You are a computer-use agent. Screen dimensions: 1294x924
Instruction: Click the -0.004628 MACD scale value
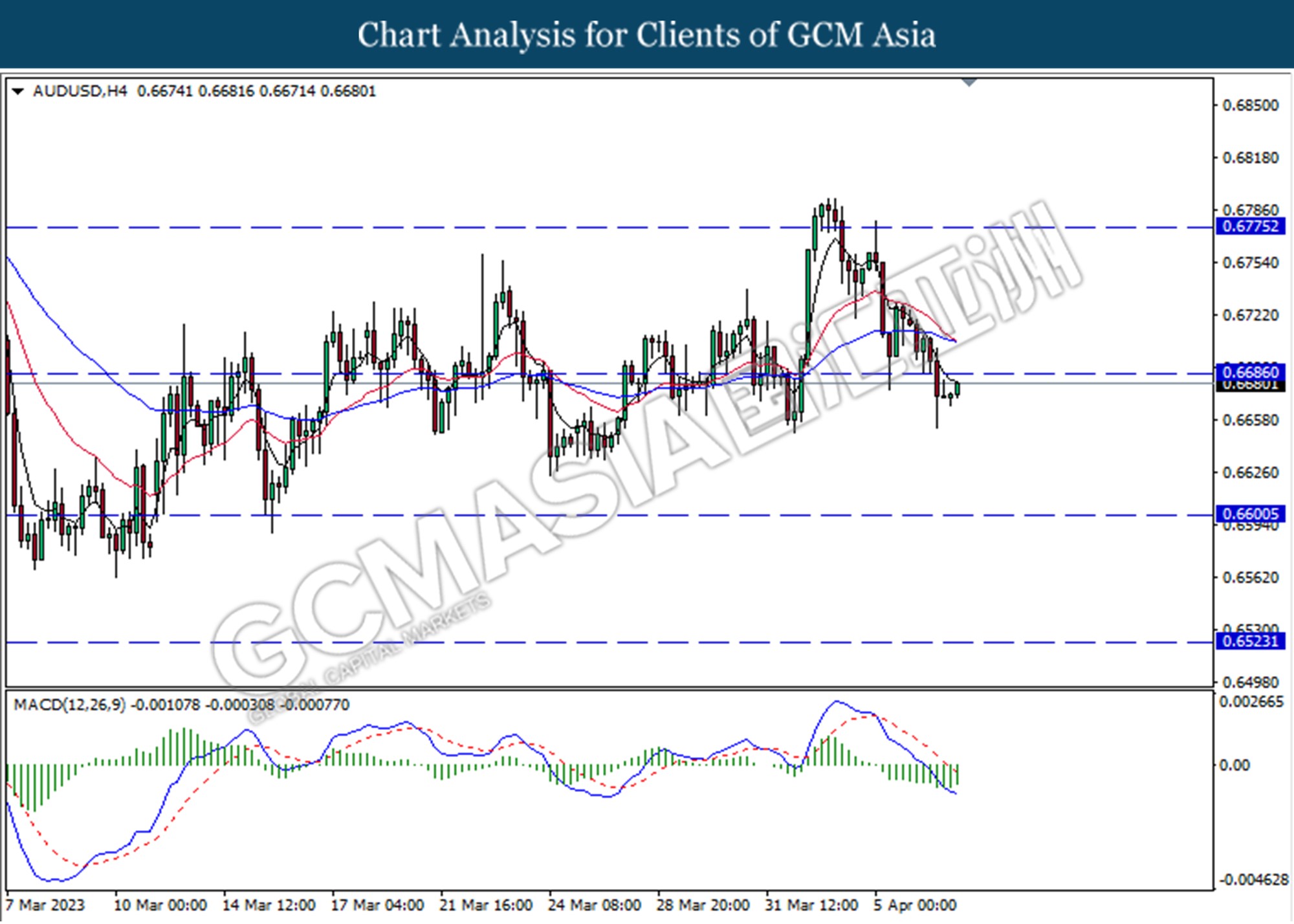pos(1254,880)
